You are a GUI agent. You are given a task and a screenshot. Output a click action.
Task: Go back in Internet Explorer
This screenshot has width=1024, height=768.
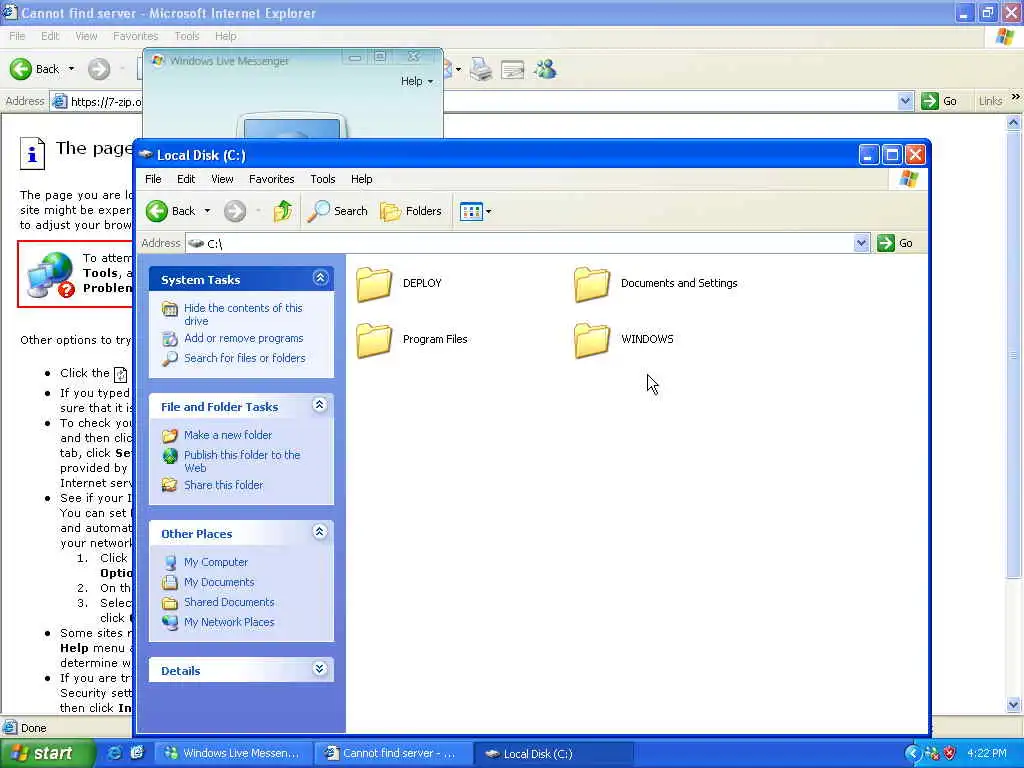35,69
